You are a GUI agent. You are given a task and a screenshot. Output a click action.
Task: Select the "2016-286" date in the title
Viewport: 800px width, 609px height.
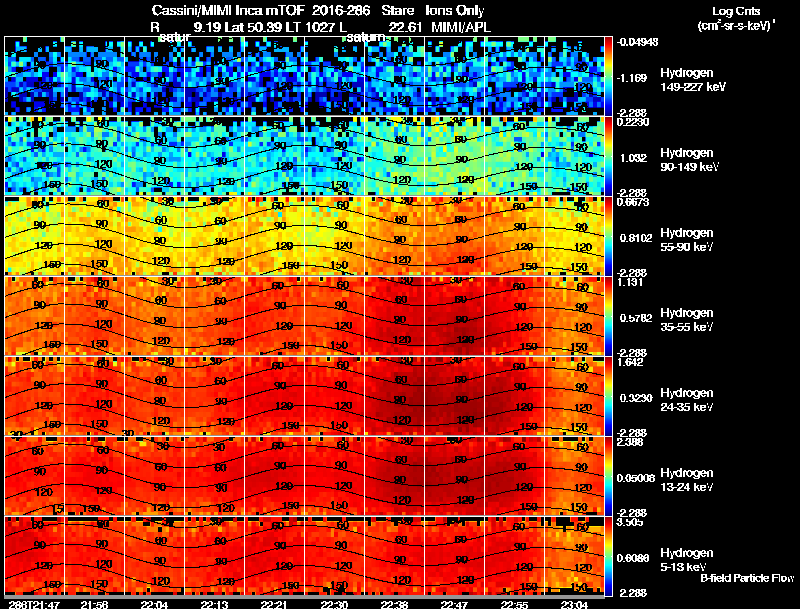341,11
